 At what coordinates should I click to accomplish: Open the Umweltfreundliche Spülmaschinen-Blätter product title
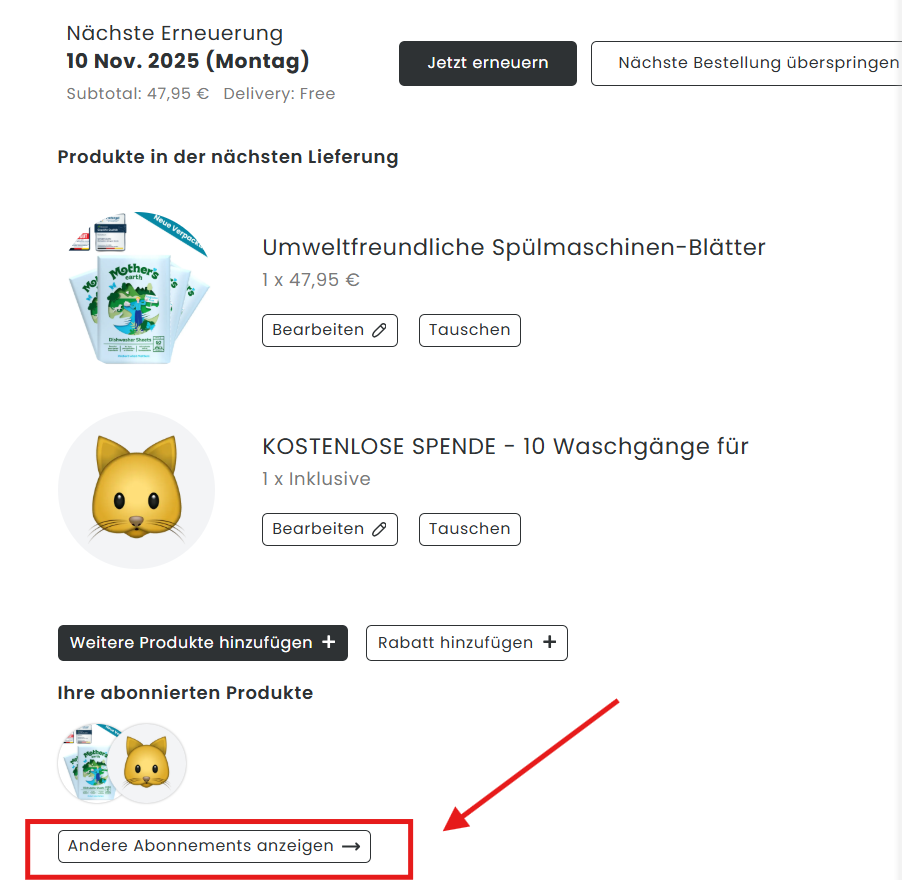click(514, 247)
